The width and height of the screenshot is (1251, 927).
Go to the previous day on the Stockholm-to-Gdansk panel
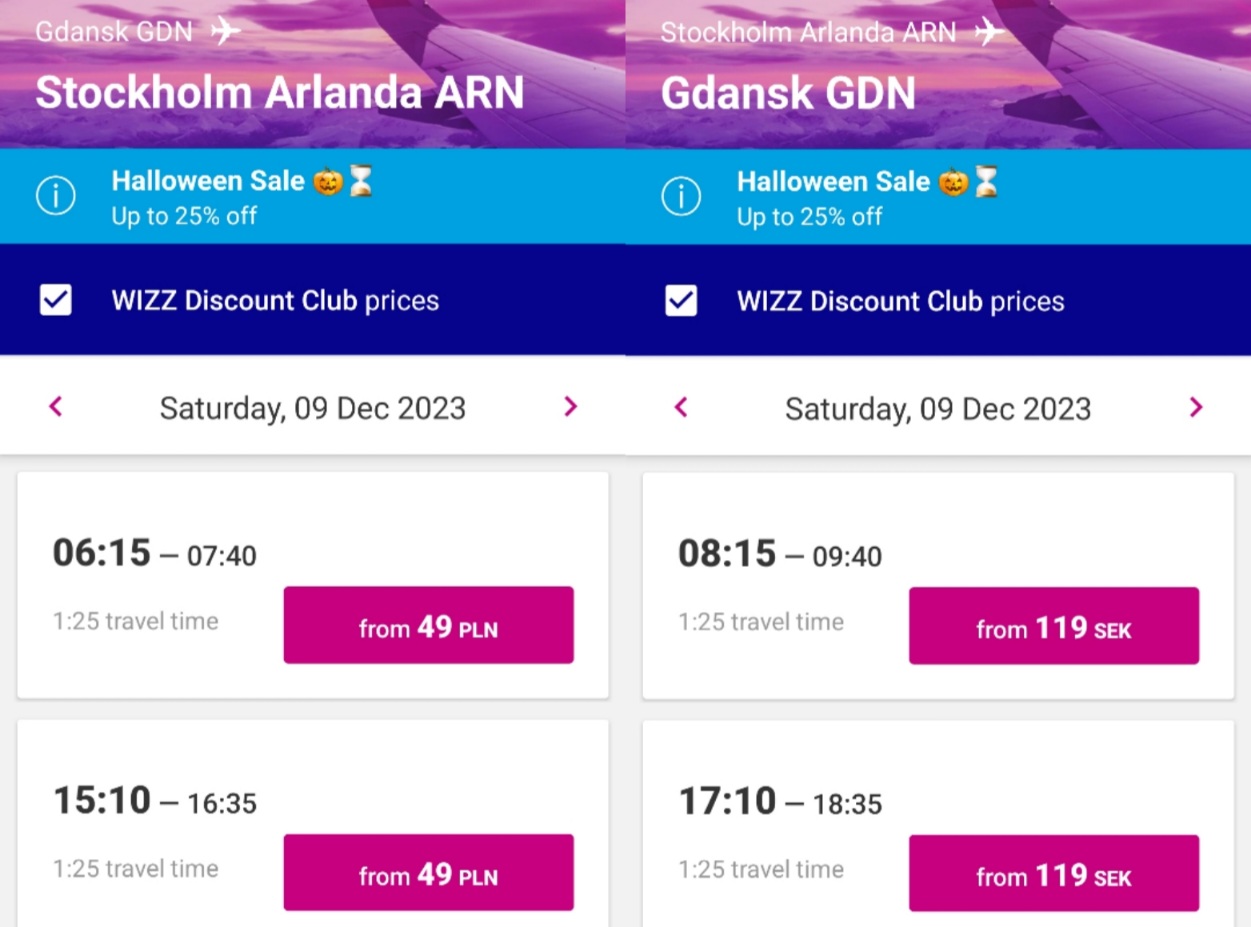[682, 407]
